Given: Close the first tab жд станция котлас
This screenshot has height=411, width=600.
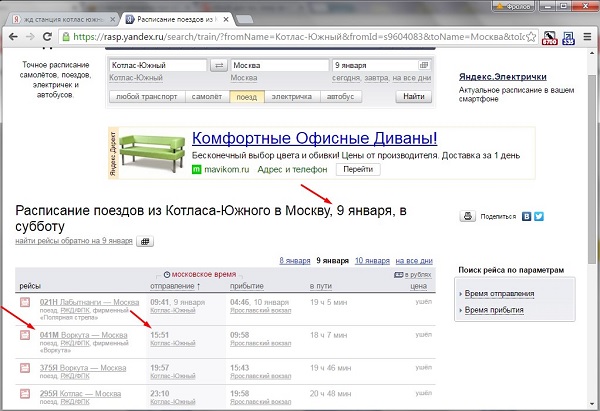Looking at the screenshot, I should pos(112,19).
